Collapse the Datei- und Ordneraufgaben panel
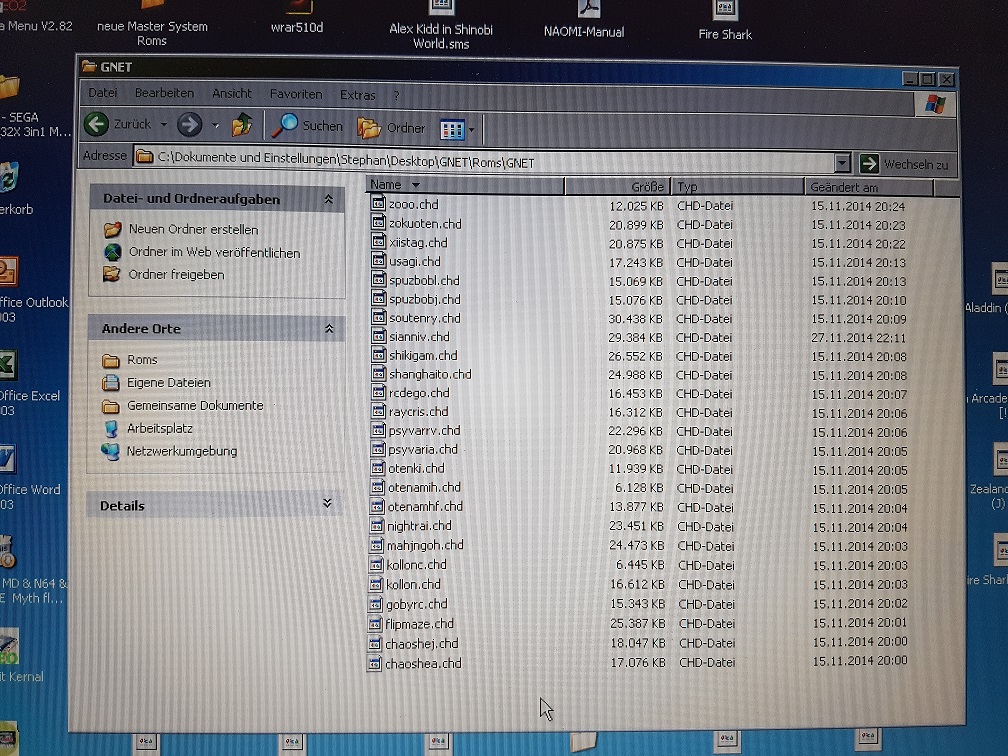This screenshot has height=756, width=1008. click(x=328, y=199)
